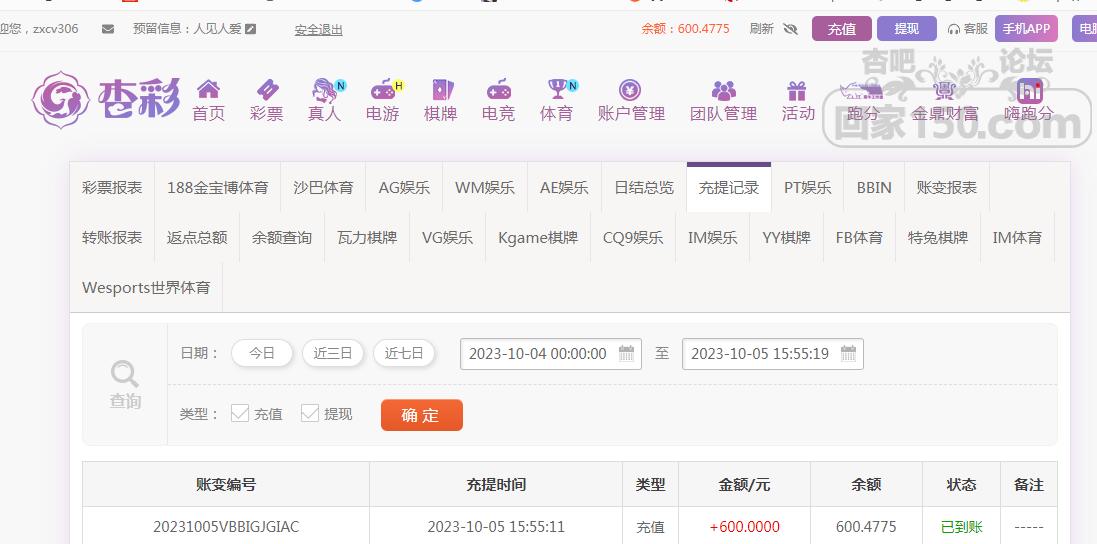The width and height of the screenshot is (1097, 544).
Task: Open the mail envelope icon near username
Action: pyautogui.click(x=108, y=29)
